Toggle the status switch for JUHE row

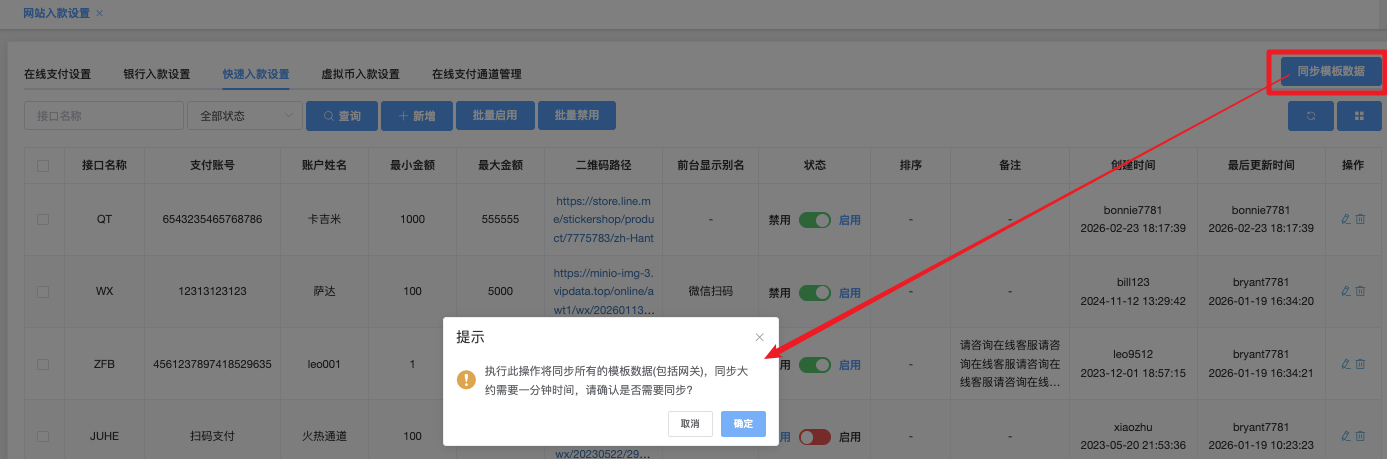814,437
